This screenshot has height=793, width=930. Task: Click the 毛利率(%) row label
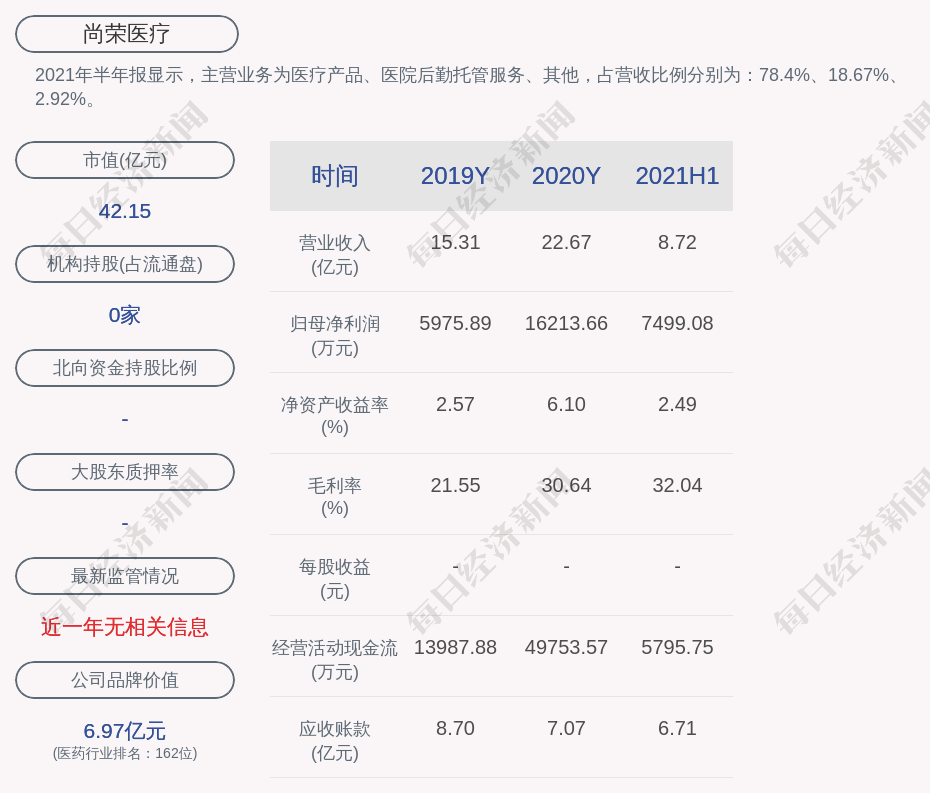click(x=334, y=497)
